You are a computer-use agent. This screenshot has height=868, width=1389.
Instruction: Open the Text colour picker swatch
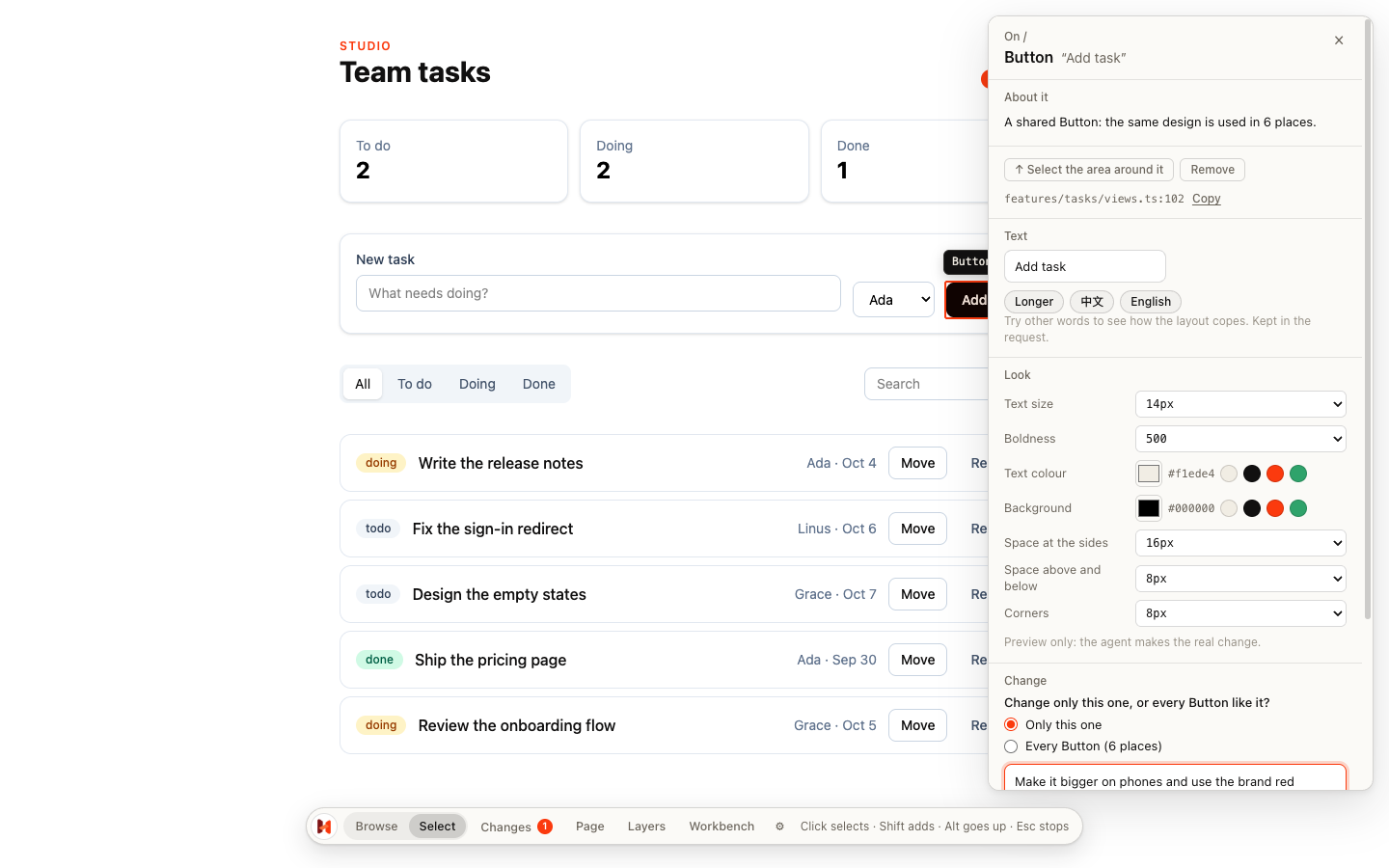click(1149, 474)
